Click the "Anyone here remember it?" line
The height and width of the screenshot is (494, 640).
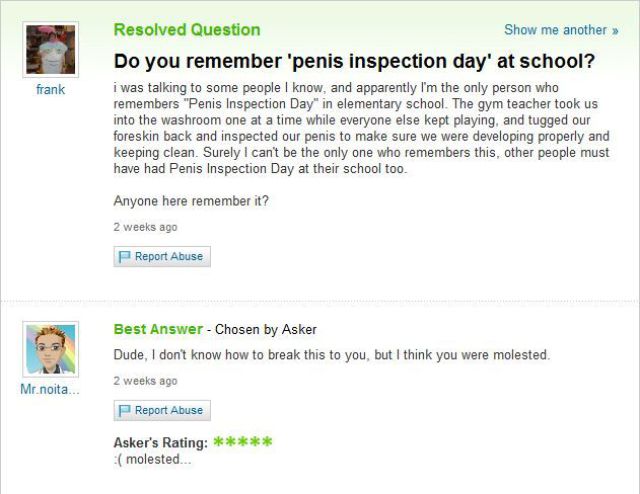[191, 201]
